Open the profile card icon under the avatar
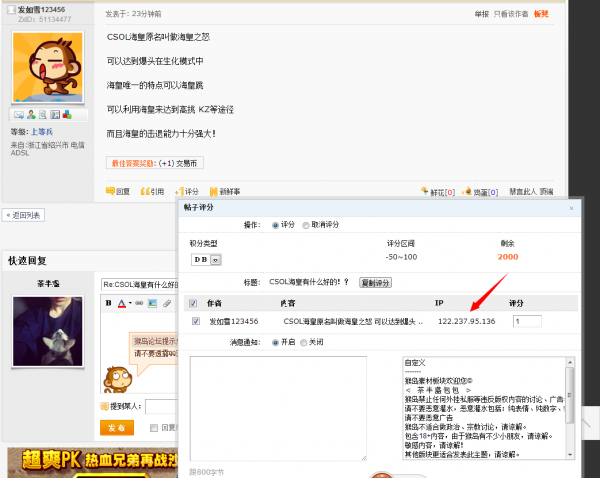Viewport: 600px width, 478px height. point(55,114)
